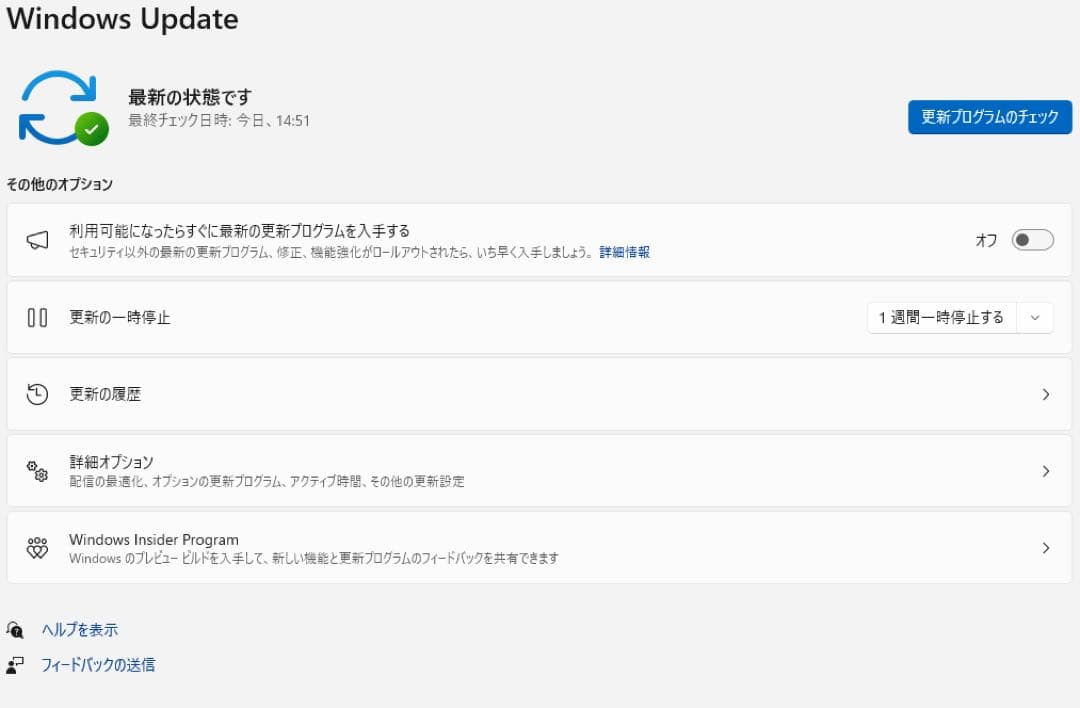Enable the 利用可能になったらすぐに最新の更新プログラムを入手する toggle

1033,240
